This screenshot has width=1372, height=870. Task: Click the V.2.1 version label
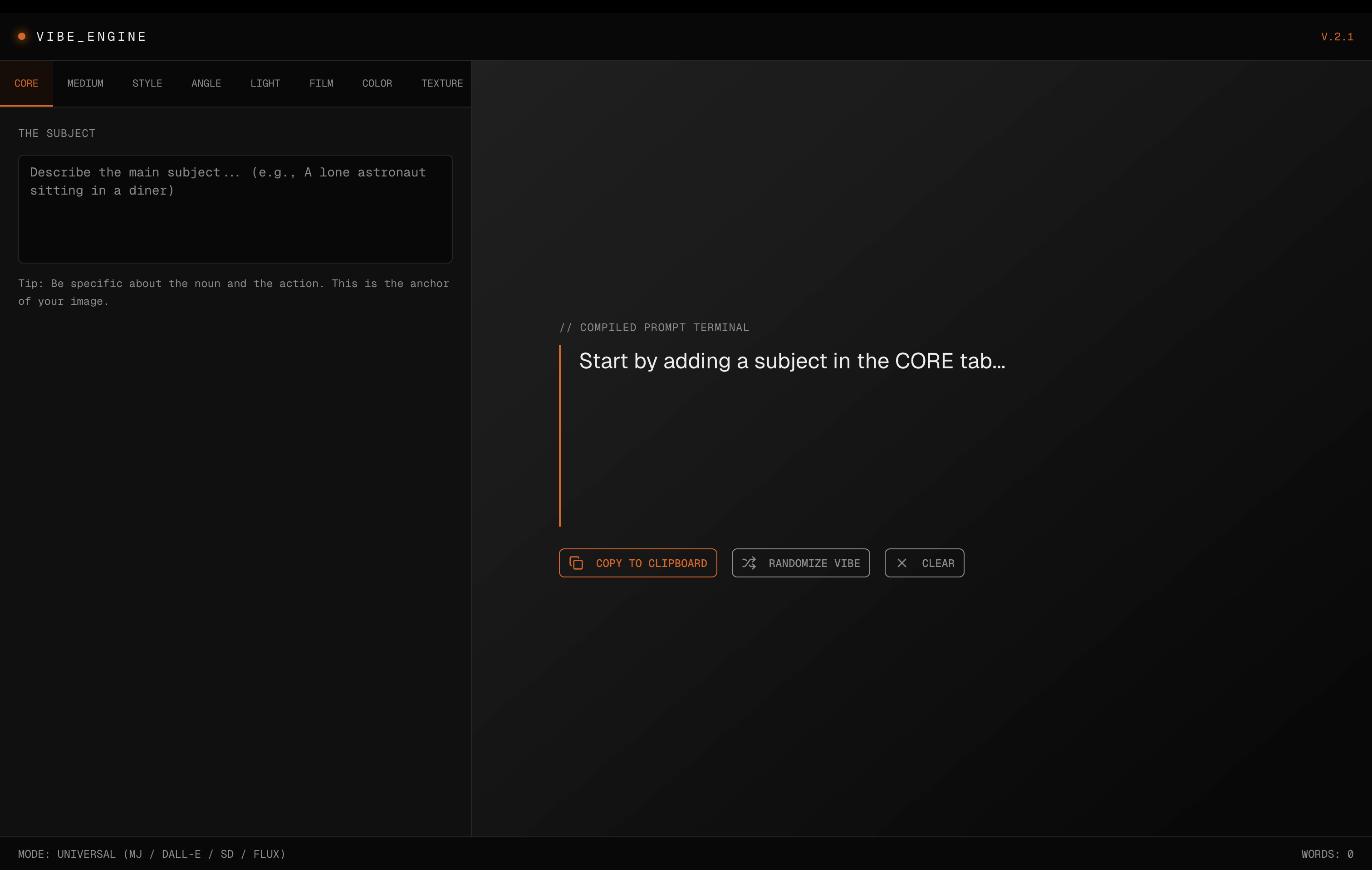pyautogui.click(x=1337, y=36)
